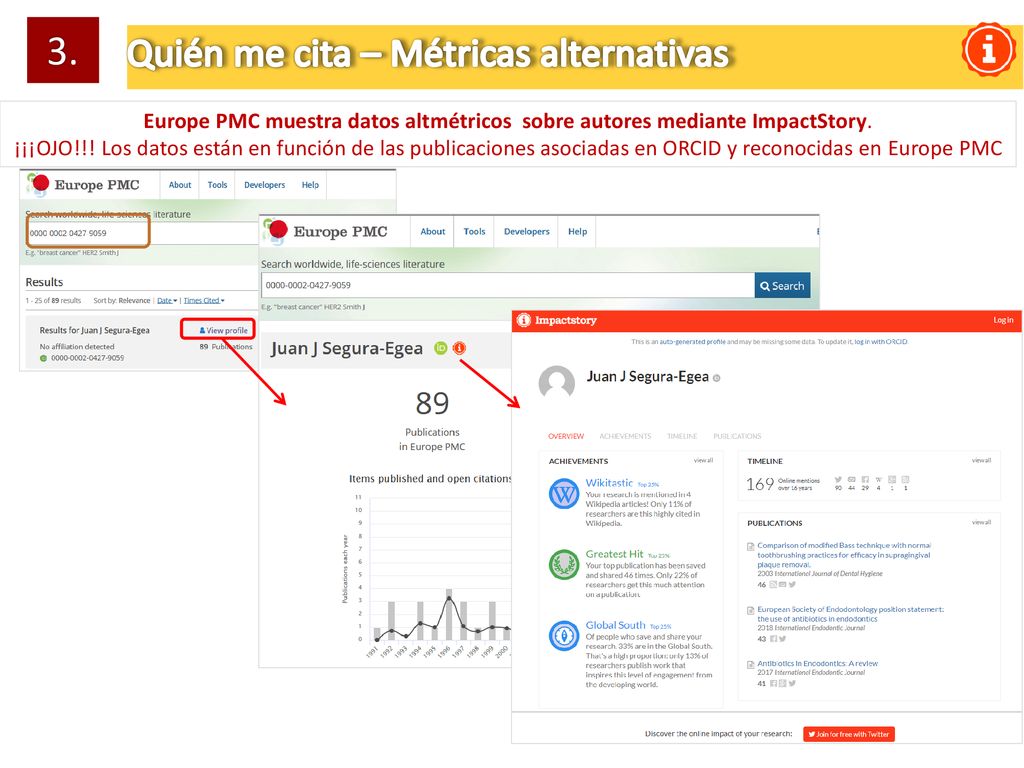
Task: Open About menu in back Europe PMC window
Action: click(x=180, y=185)
